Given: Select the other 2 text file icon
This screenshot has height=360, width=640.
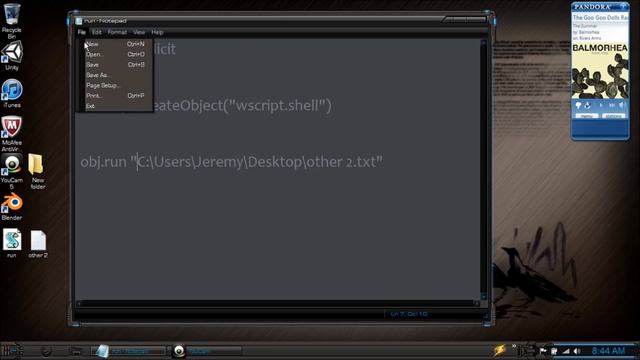Looking at the screenshot, I should (38, 244).
